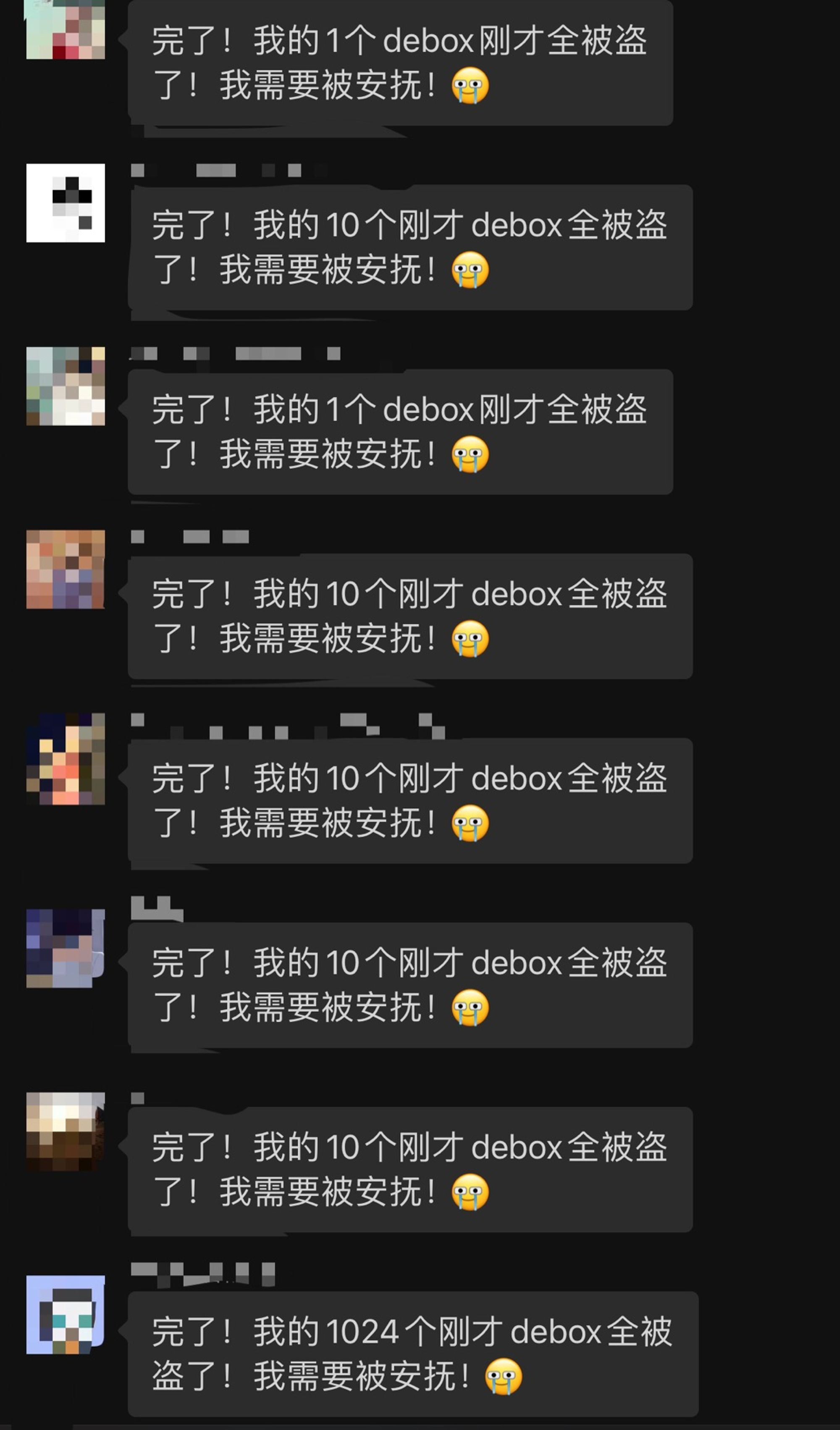
Task: Open the white avatar with black pixels
Action: point(65,203)
